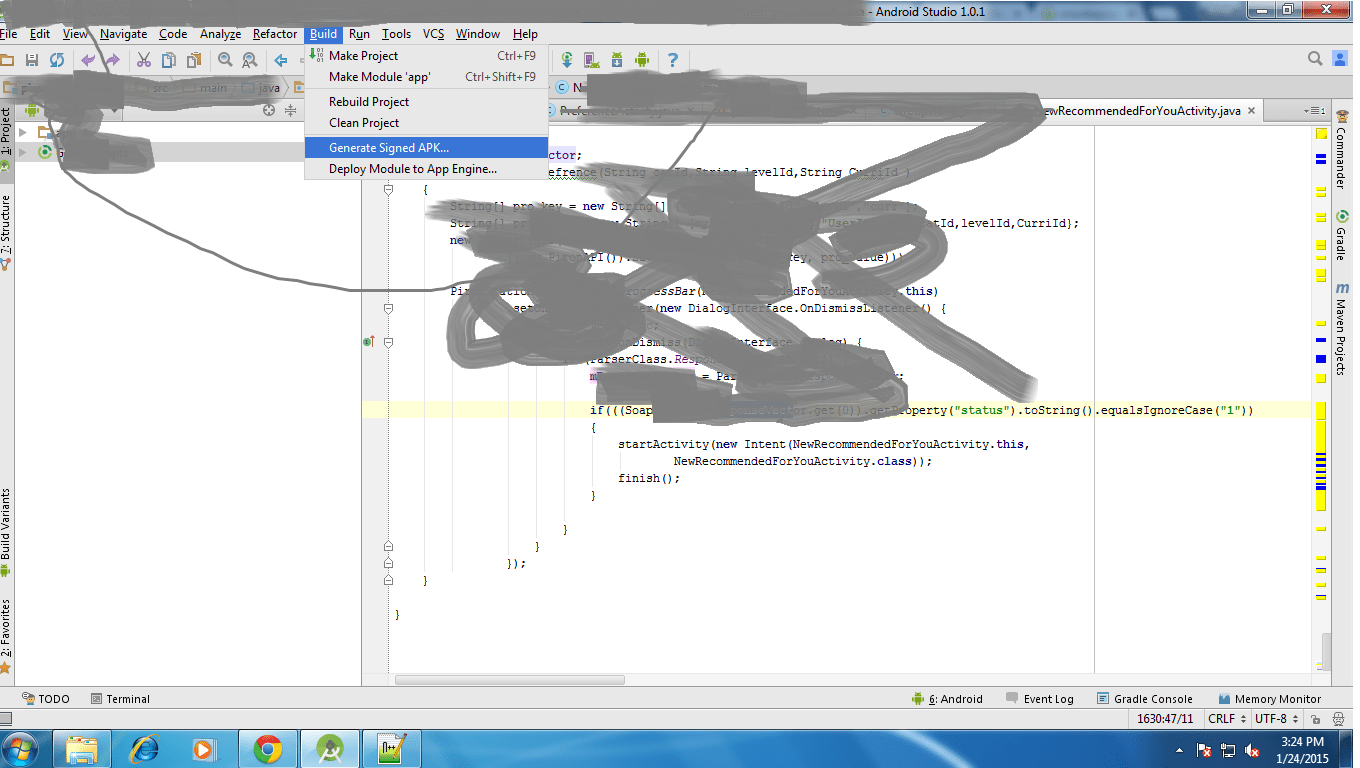Navigate Back with the blue arrow icon
Image resolution: width=1360 pixels, height=768 pixels.
(281, 60)
